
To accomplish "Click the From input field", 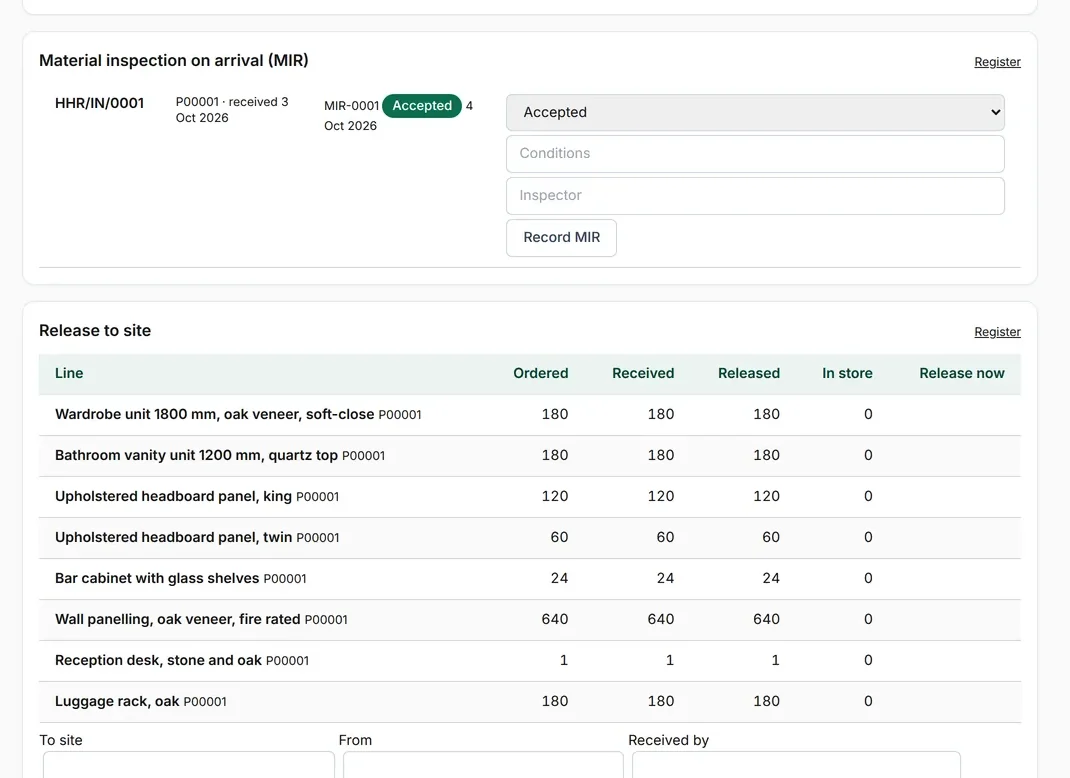I will coord(483,765).
